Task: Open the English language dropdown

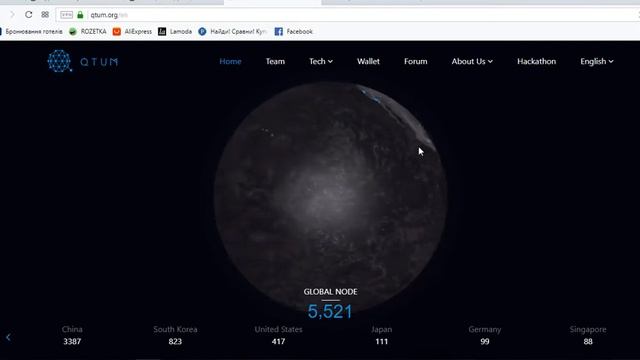Action: [597, 61]
